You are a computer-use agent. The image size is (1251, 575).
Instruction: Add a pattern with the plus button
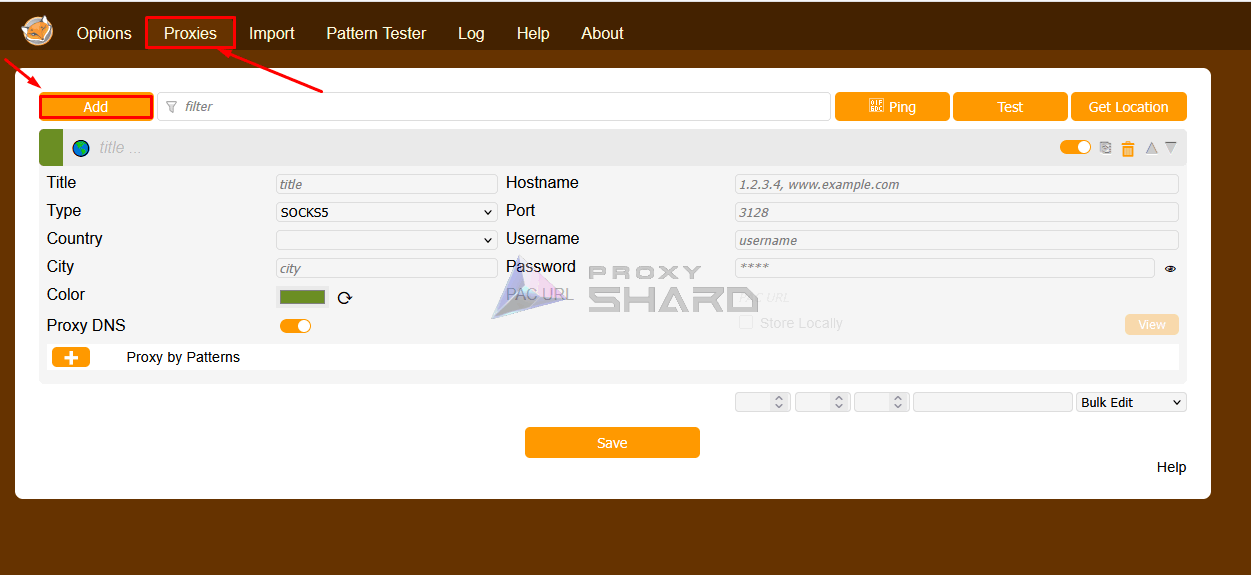tap(71, 357)
